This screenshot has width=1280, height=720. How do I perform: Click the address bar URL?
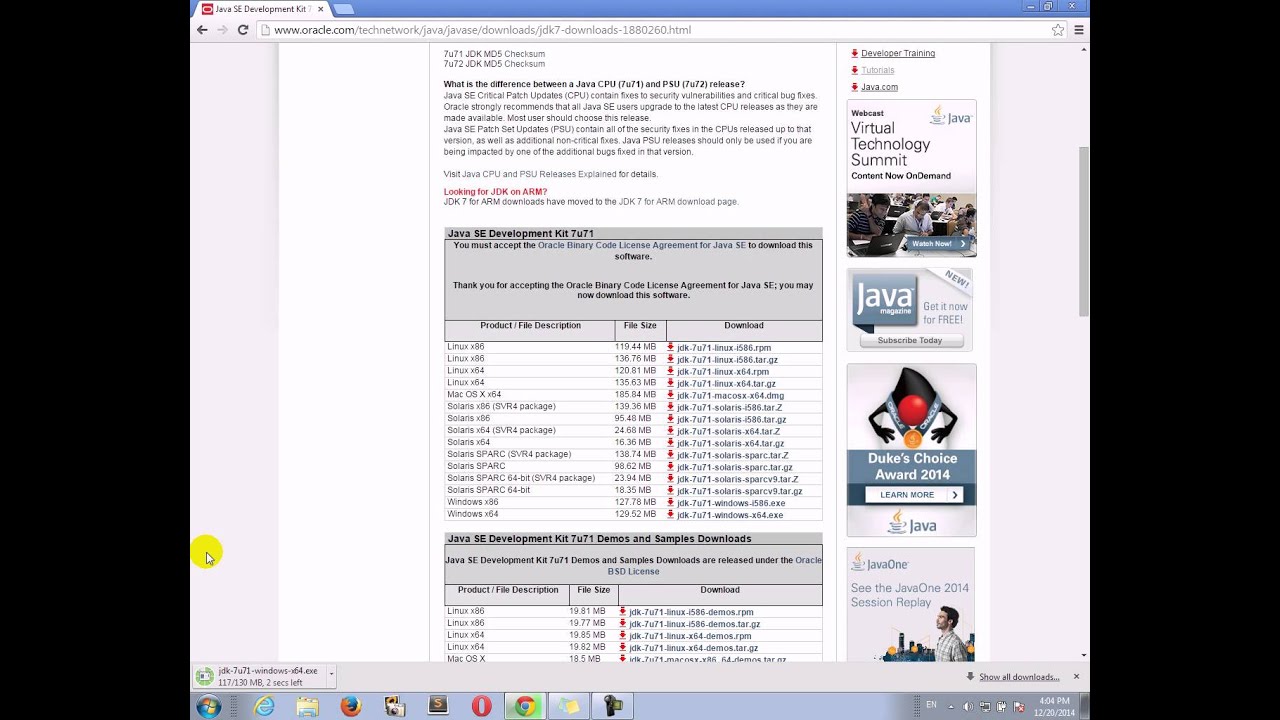(482, 30)
